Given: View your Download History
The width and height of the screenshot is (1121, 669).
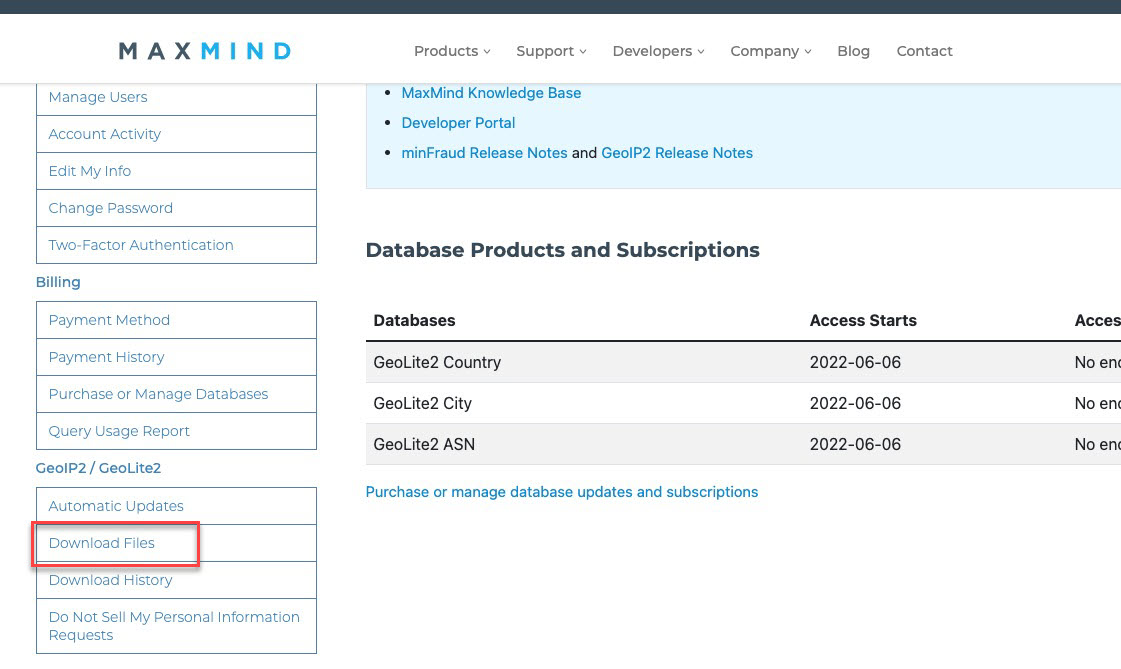Looking at the screenshot, I should [110, 580].
